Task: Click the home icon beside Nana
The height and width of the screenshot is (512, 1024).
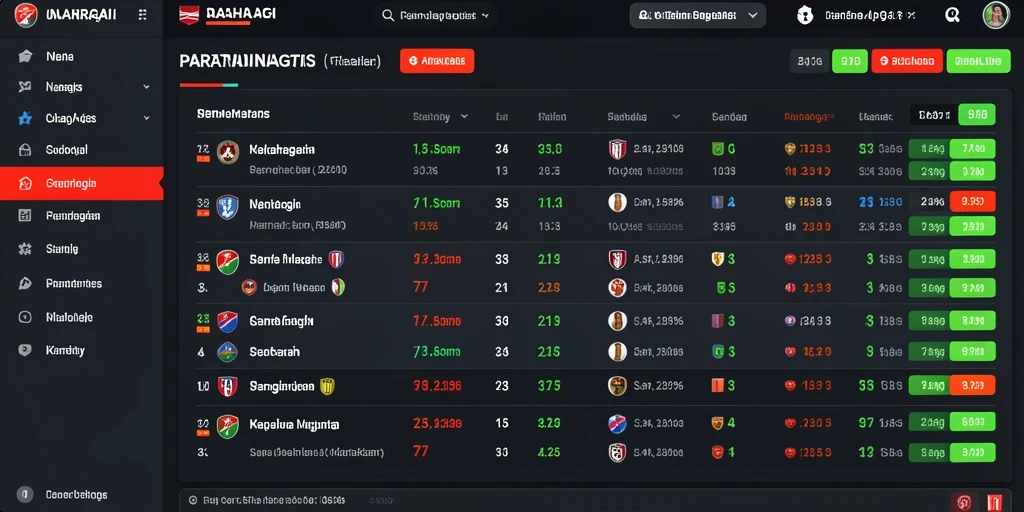Action: [25, 56]
